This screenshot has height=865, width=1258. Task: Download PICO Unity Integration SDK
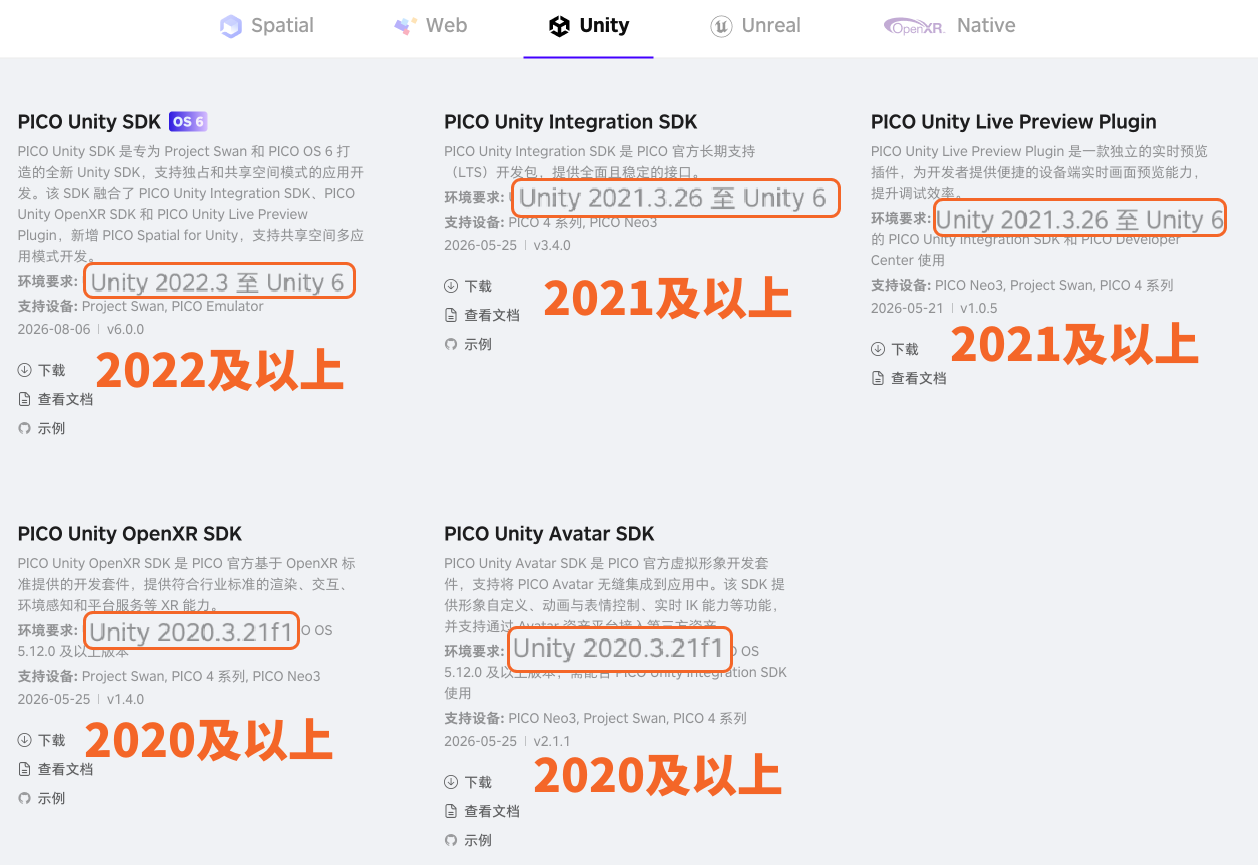(468, 286)
